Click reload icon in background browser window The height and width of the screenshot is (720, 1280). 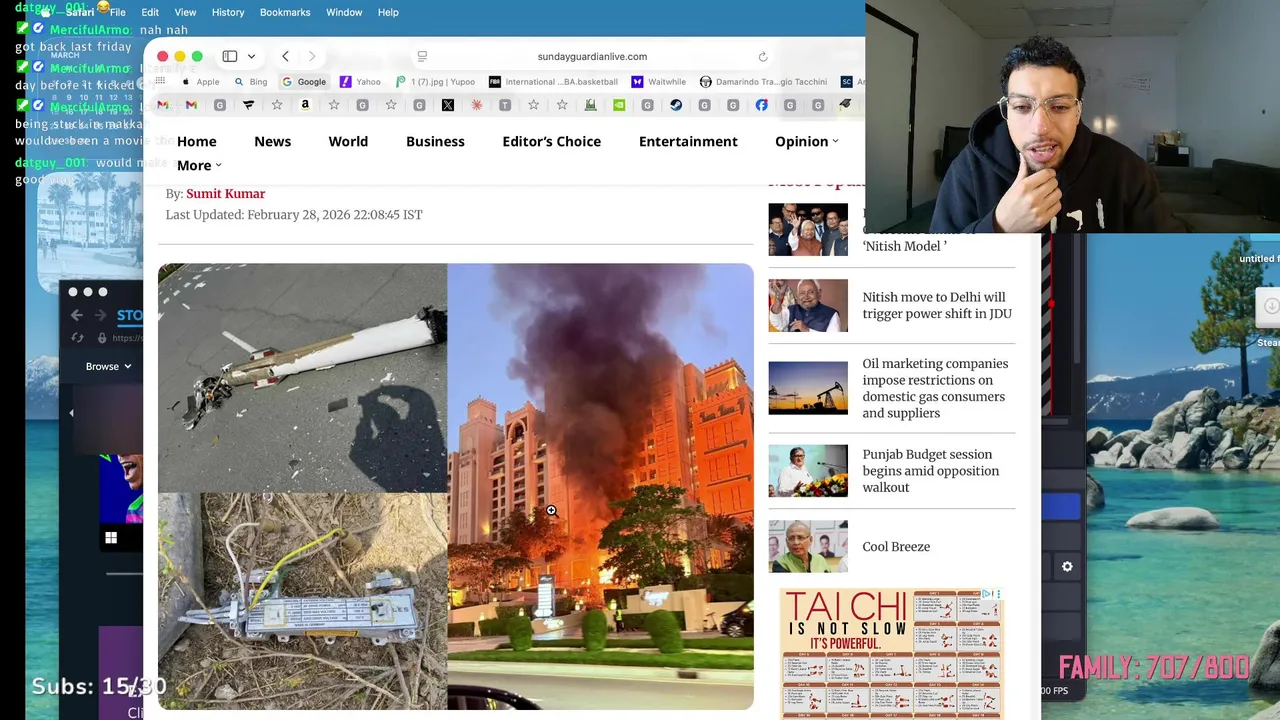point(77,338)
